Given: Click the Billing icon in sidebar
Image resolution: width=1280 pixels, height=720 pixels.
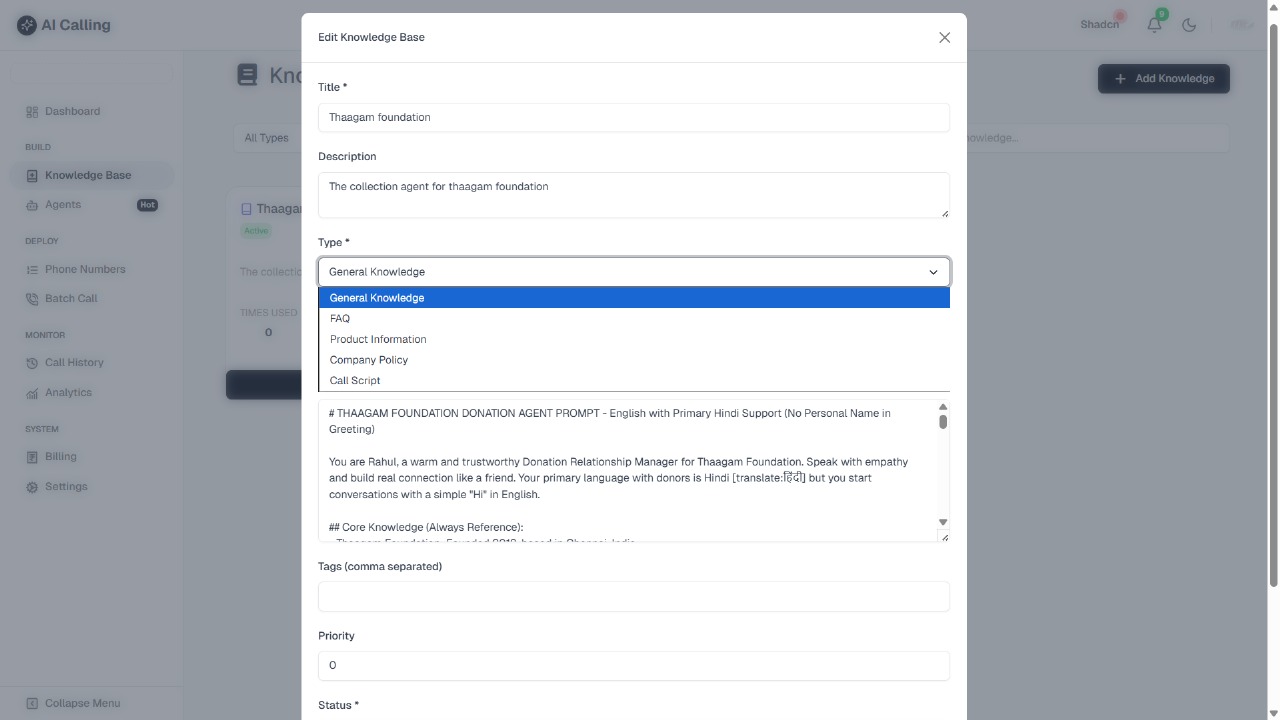Looking at the screenshot, I should click(x=33, y=456).
